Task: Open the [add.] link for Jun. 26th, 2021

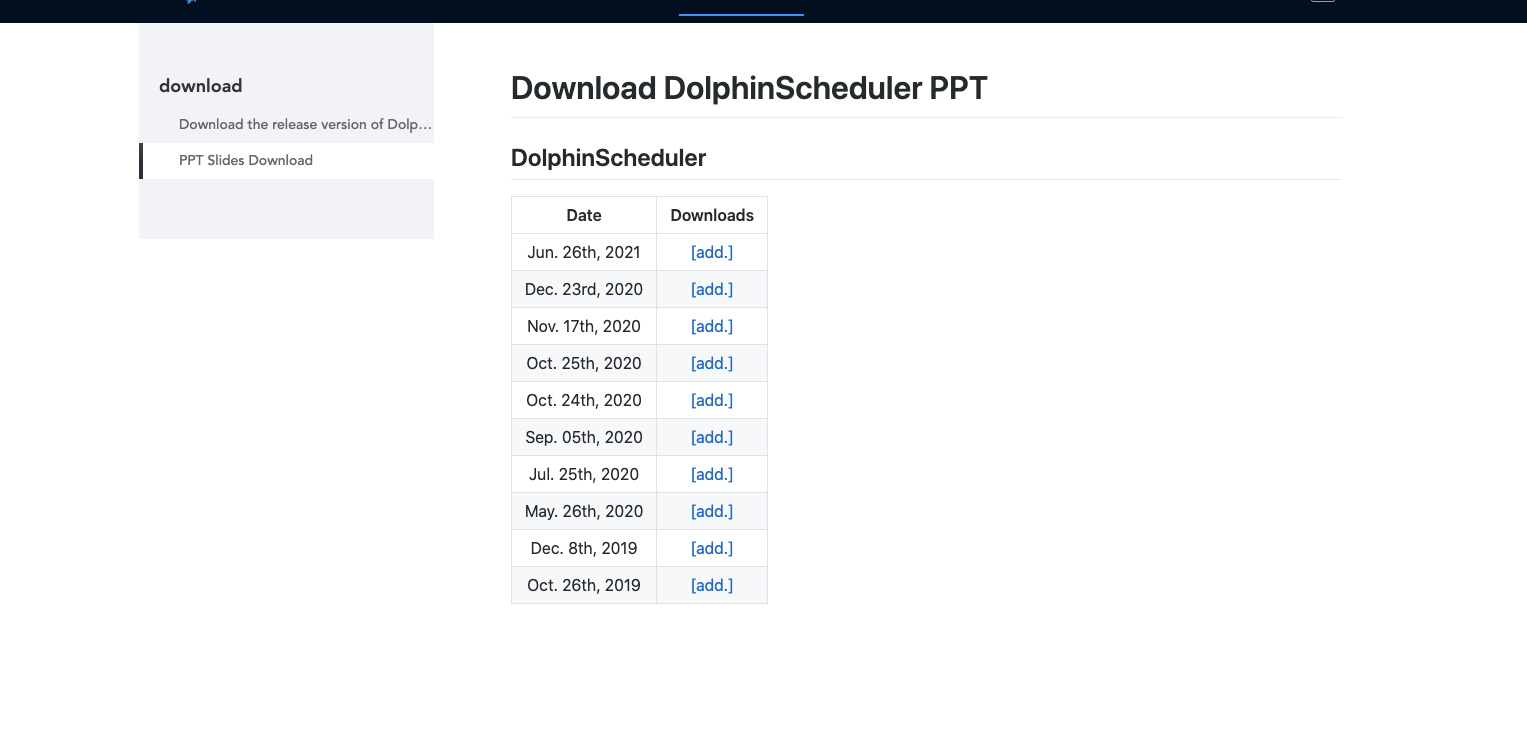Action: click(x=712, y=252)
